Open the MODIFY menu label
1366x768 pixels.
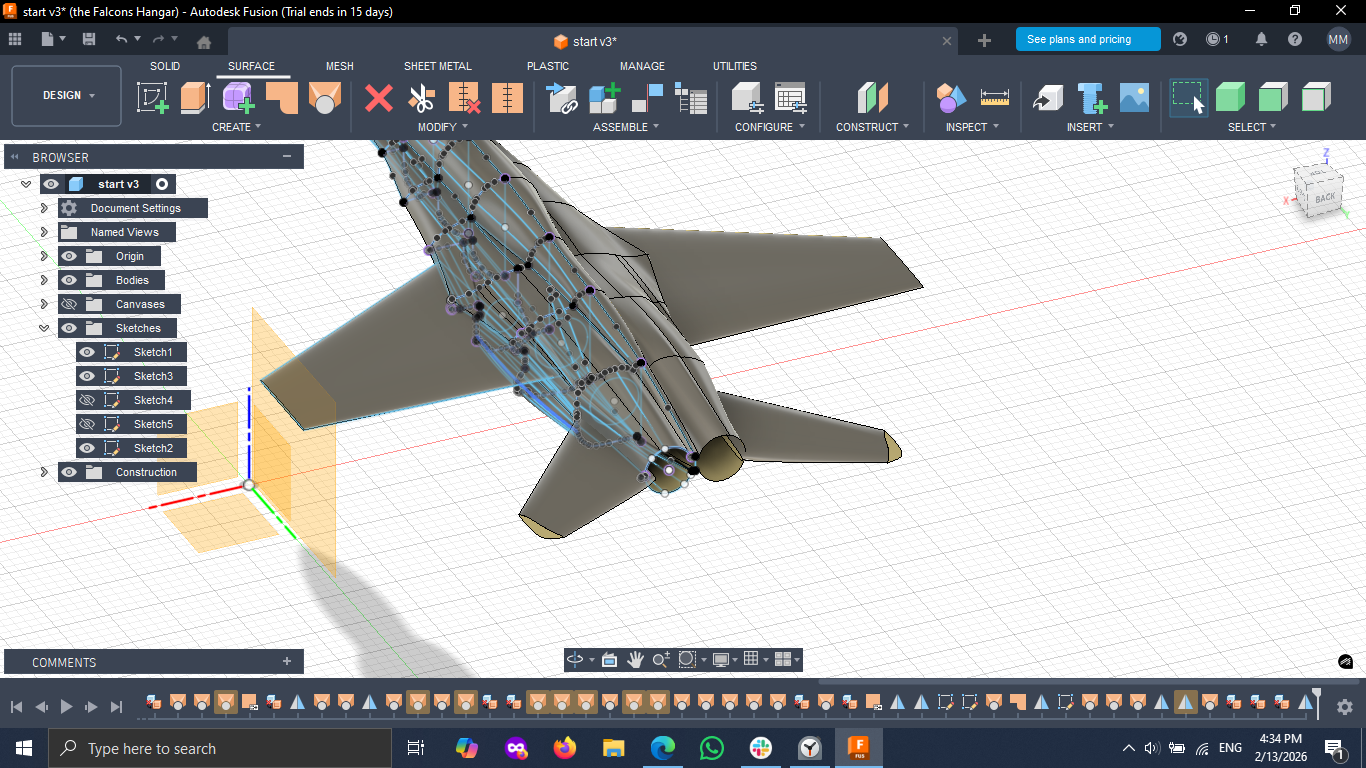pos(443,127)
